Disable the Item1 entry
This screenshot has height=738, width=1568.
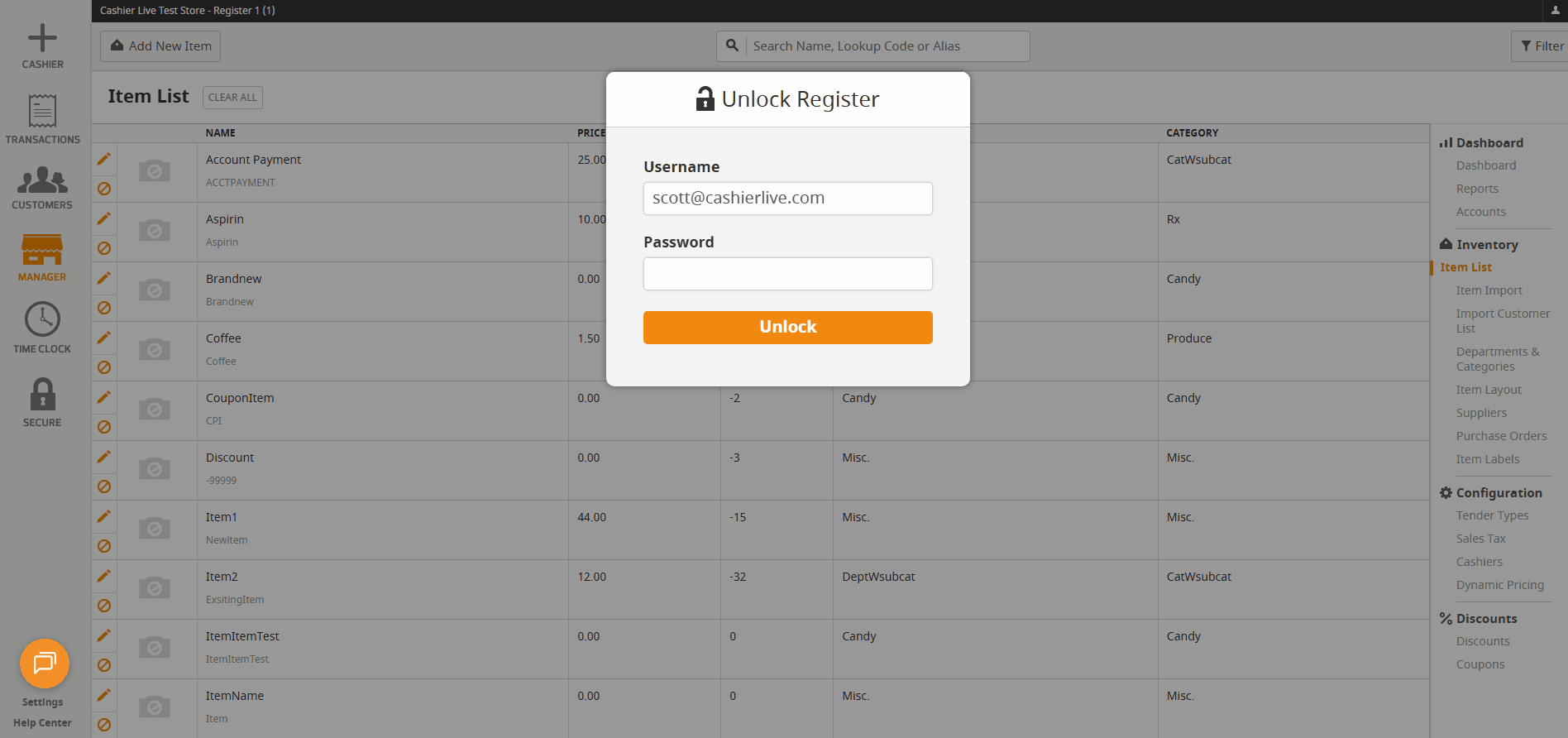pos(103,546)
